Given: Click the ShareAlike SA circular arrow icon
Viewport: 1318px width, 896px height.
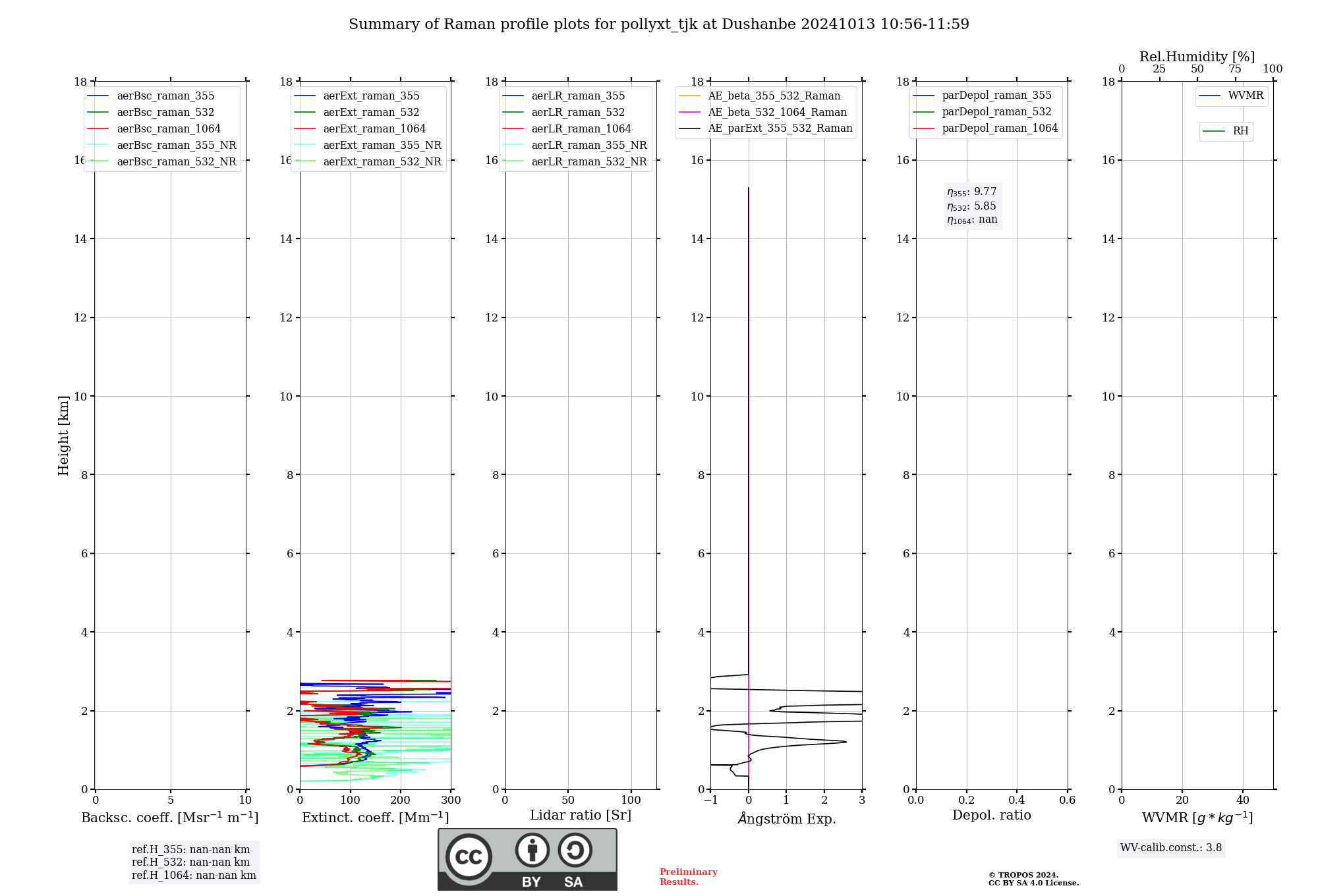Looking at the screenshot, I should click(x=575, y=850).
